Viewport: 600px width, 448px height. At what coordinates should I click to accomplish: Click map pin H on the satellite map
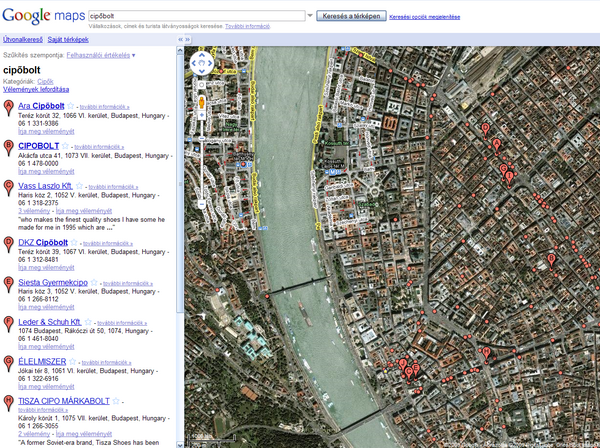click(x=486, y=354)
